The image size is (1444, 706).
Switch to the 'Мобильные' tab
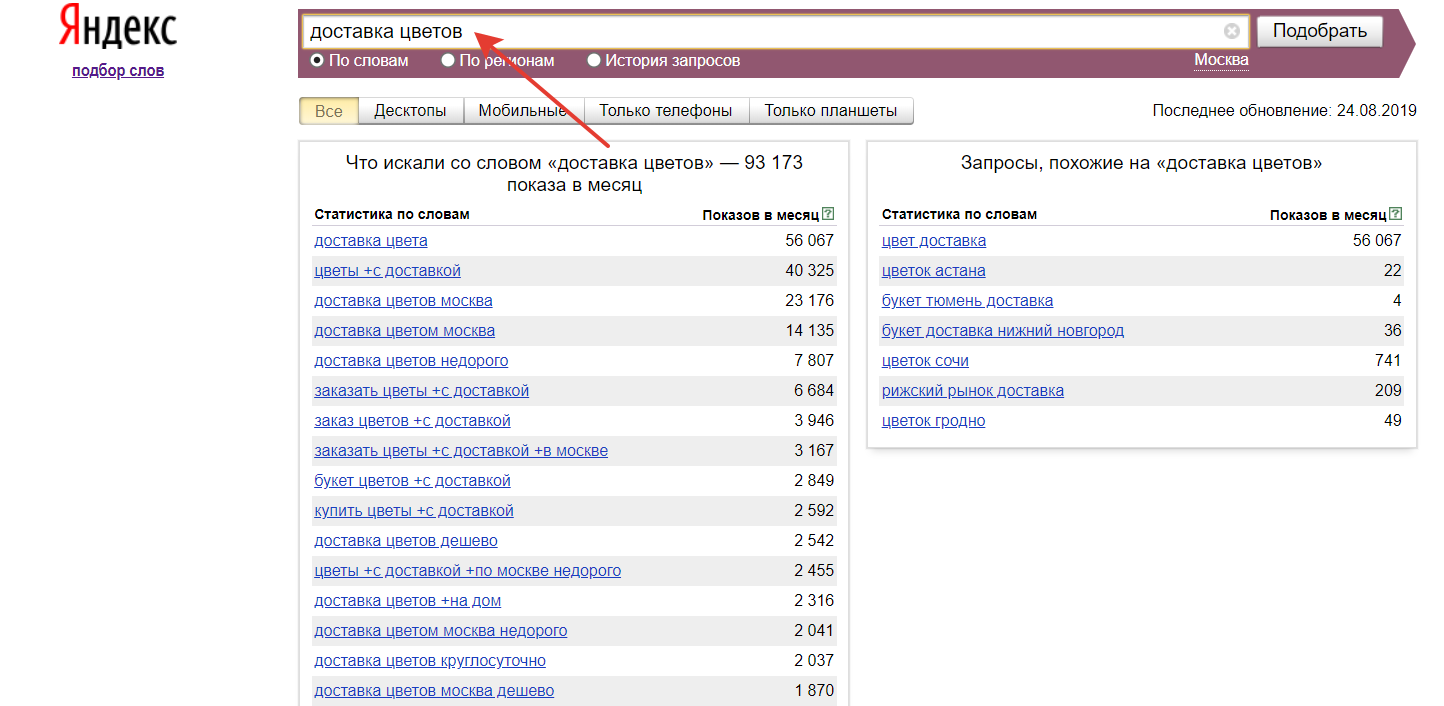[522, 111]
